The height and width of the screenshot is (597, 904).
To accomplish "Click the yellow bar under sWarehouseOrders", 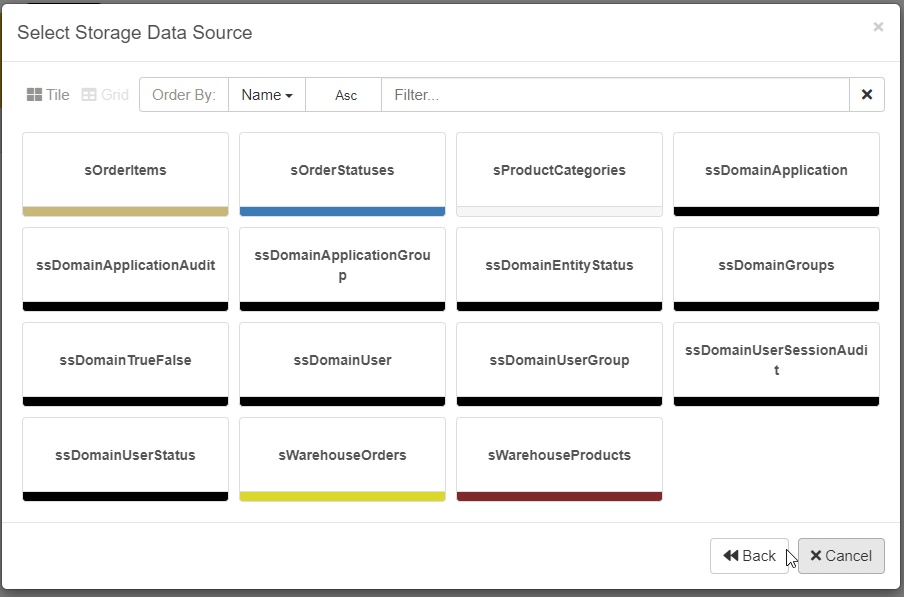I will pos(342,496).
